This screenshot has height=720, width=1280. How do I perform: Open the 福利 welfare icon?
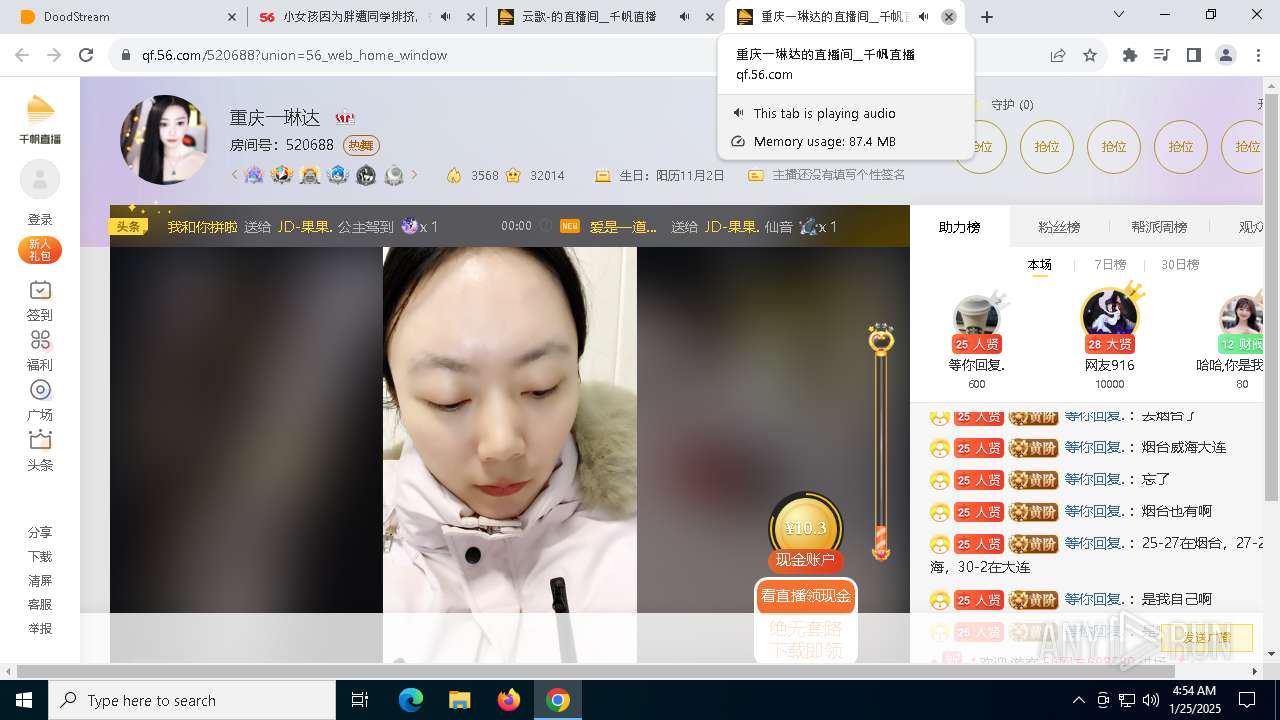pyautogui.click(x=40, y=340)
